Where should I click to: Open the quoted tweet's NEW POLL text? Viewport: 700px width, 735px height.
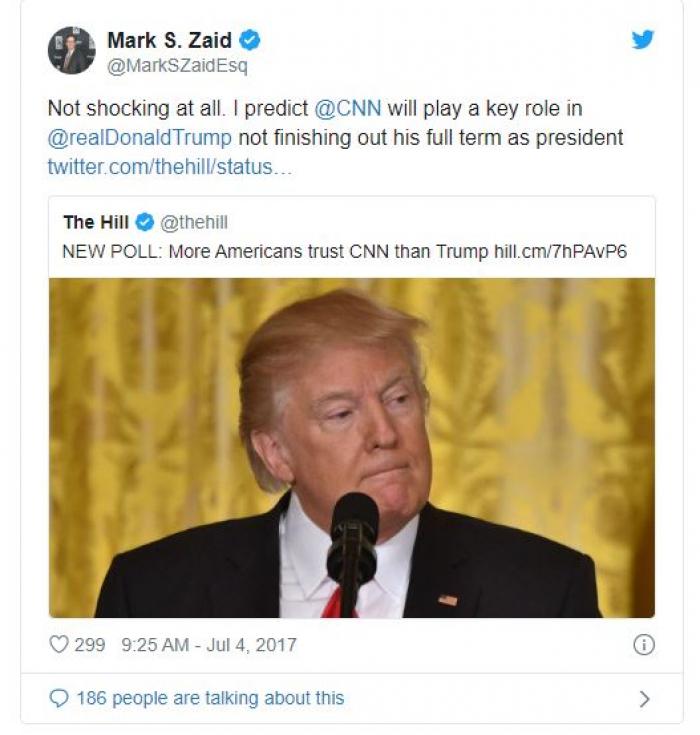click(x=345, y=252)
